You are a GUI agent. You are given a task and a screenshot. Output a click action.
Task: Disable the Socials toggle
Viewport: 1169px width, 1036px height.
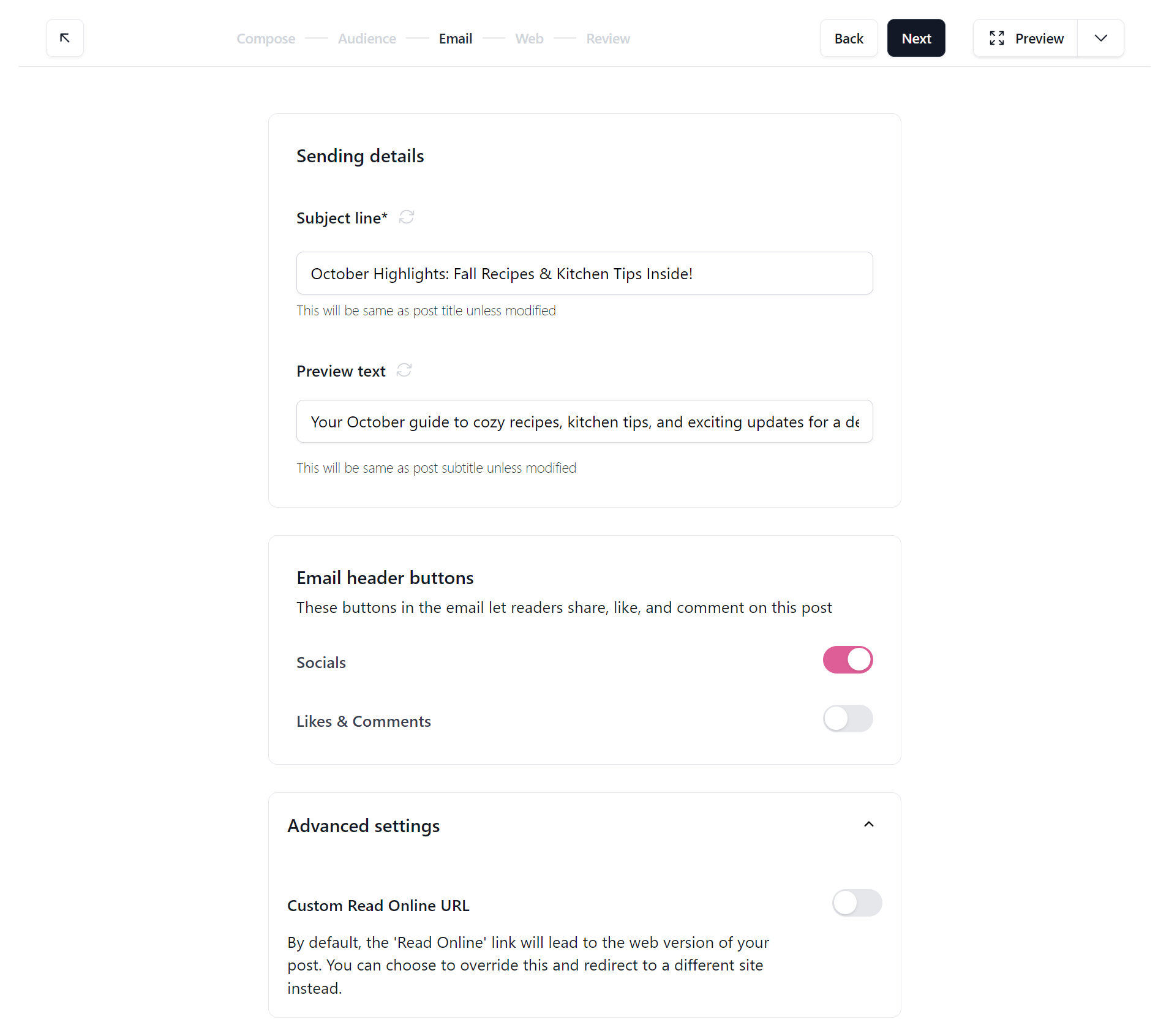tap(847, 659)
